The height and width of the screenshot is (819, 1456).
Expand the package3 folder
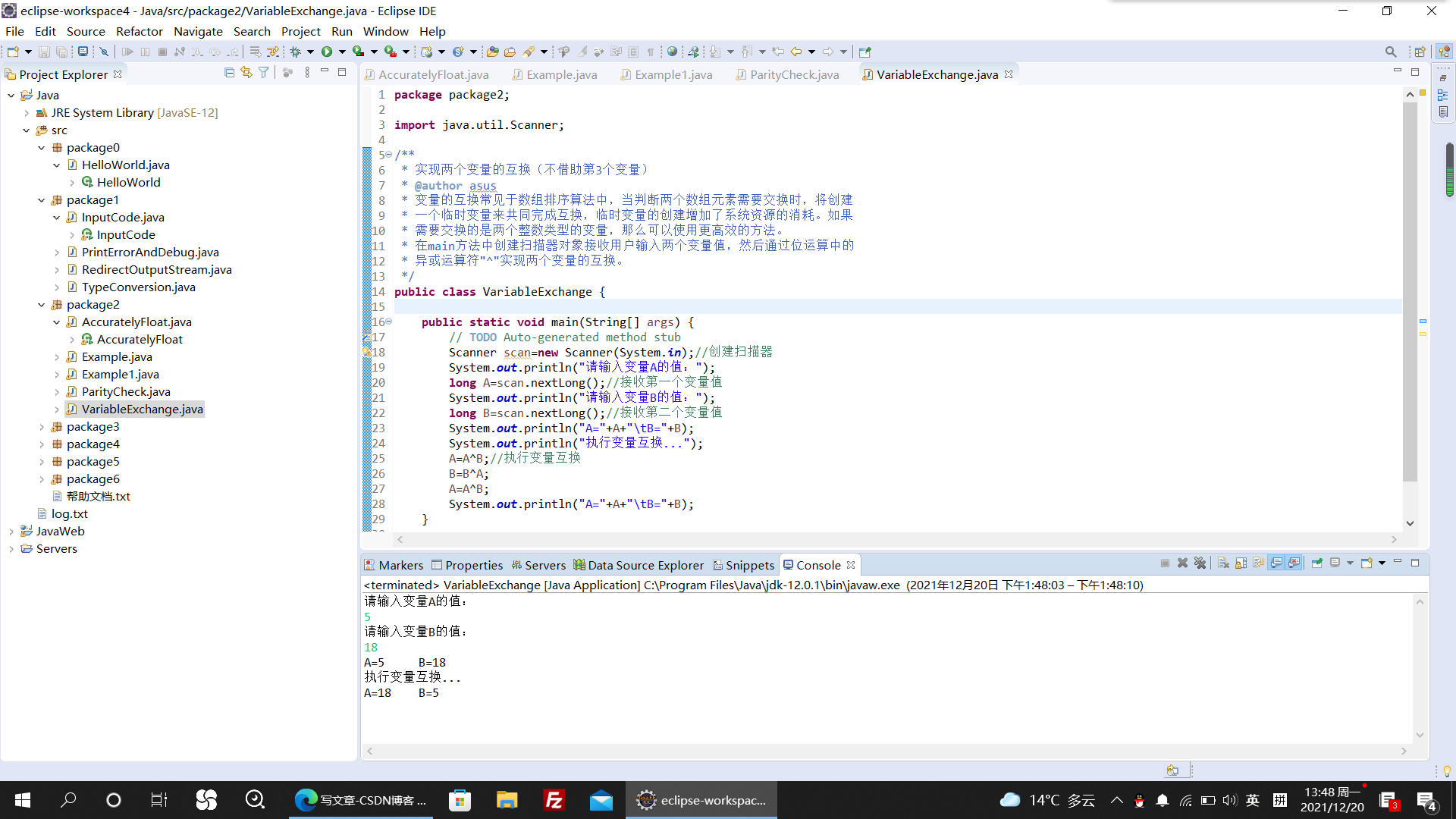coord(42,427)
